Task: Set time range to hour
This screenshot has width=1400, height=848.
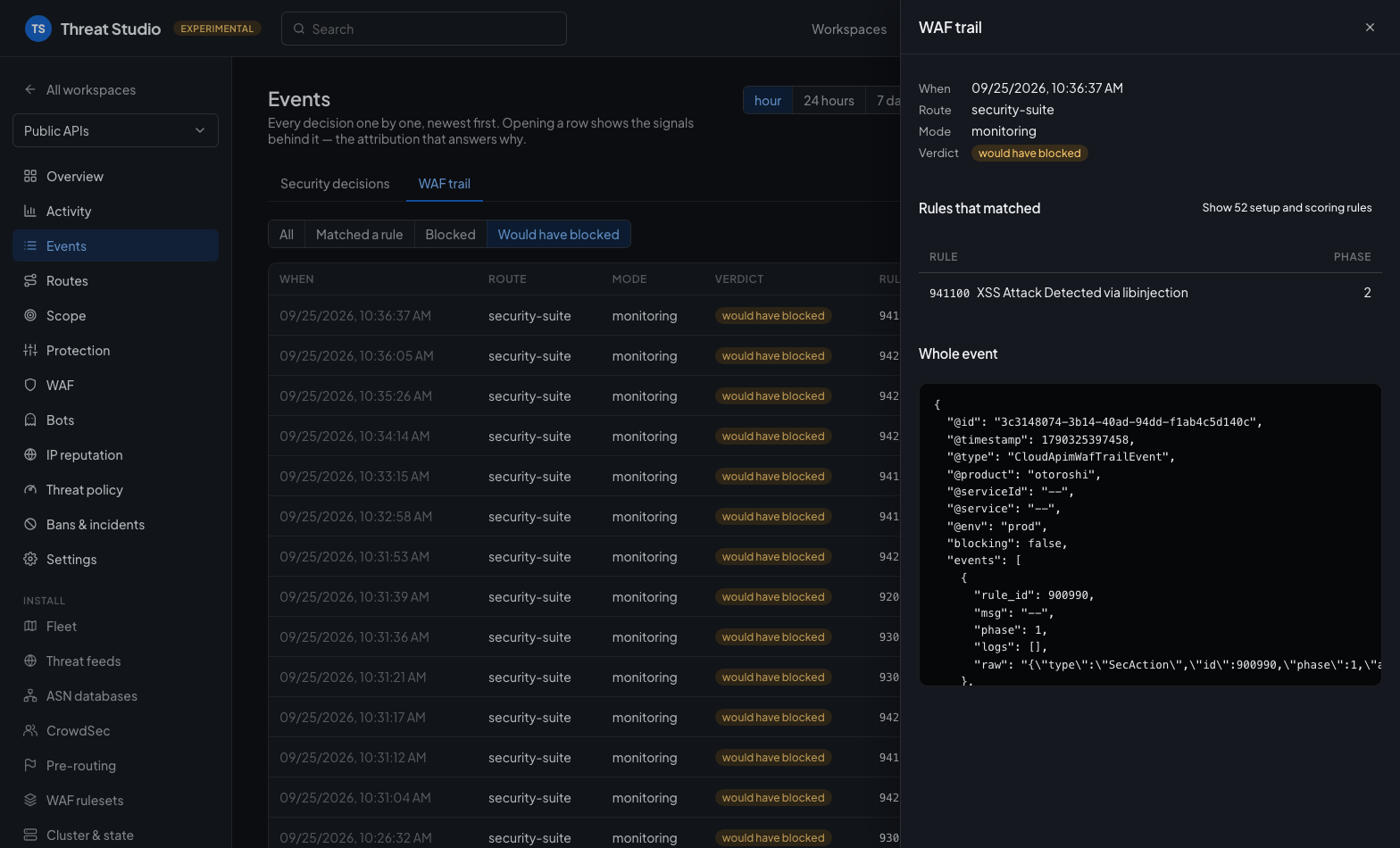Action: click(x=768, y=100)
